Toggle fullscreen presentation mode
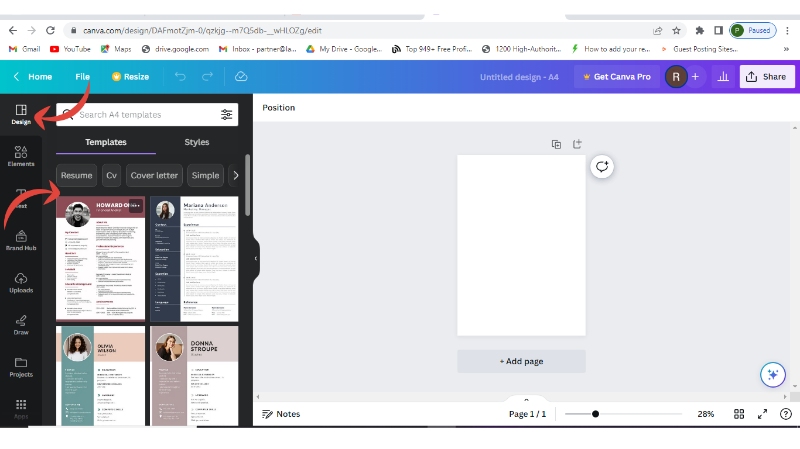The image size is (800, 449). pyautogui.click(x=762, y=414)
